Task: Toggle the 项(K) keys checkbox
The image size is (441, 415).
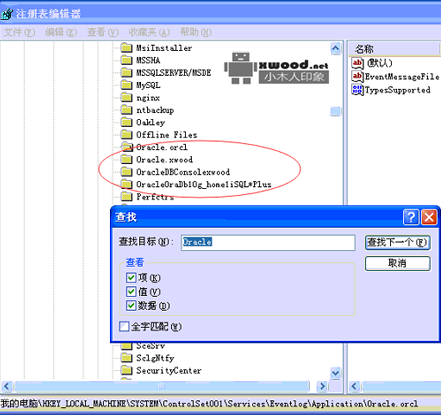Action: 131,277
